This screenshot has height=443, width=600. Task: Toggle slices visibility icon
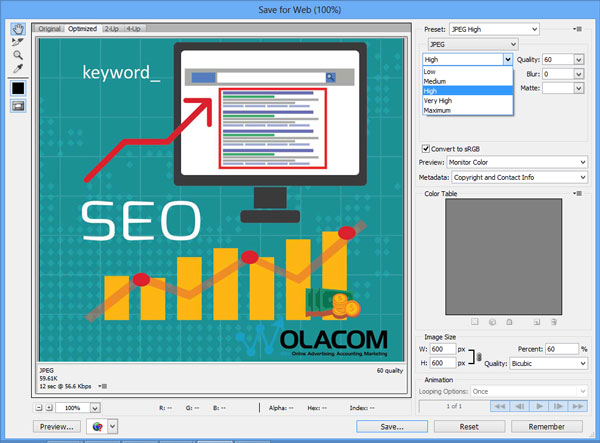pos(18,106)
